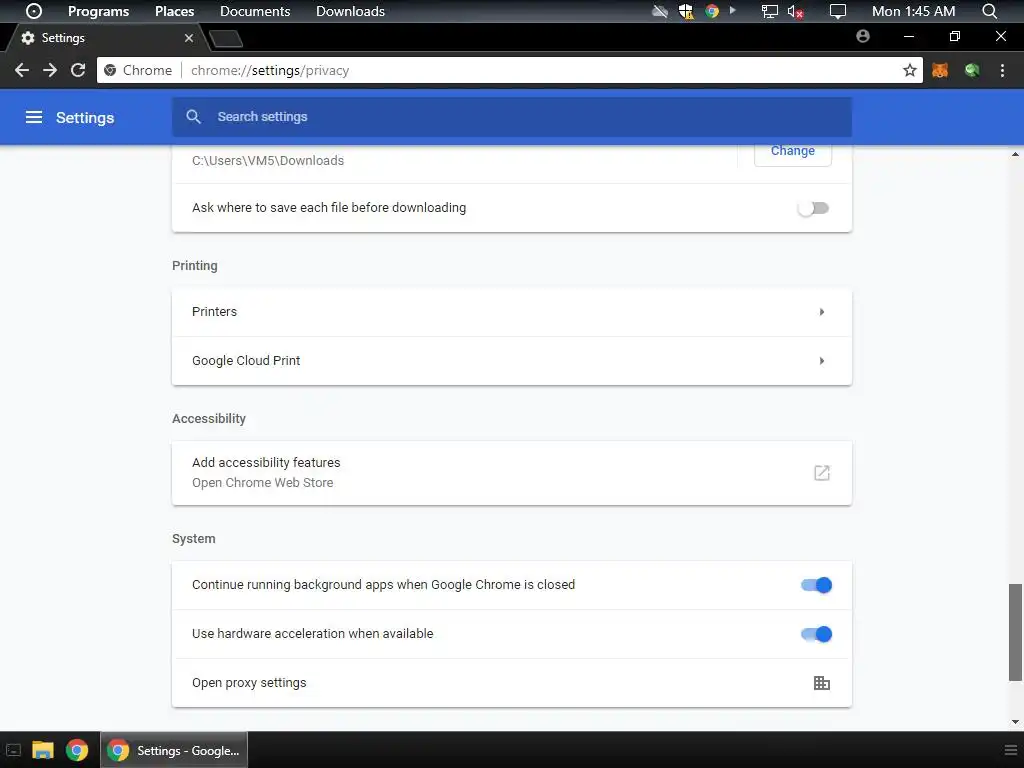Image resolution: width=1024 pixels, height=768 pixels.
Task: Open the network display tray icon
Action: pyautogui.click(x=770, y=11)
